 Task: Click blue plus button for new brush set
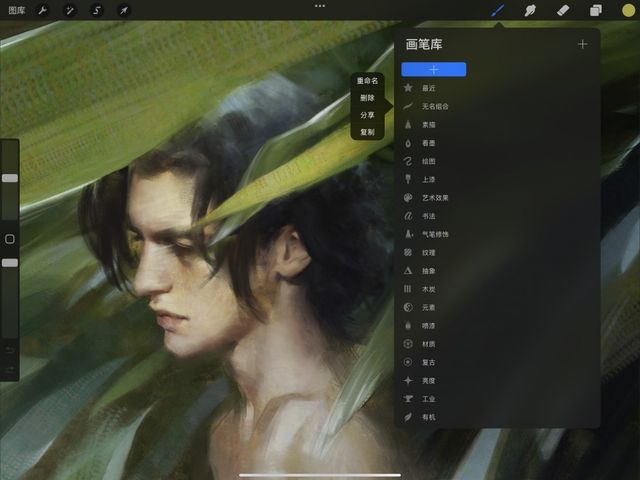pyautogui.click(x=433, y=69)
